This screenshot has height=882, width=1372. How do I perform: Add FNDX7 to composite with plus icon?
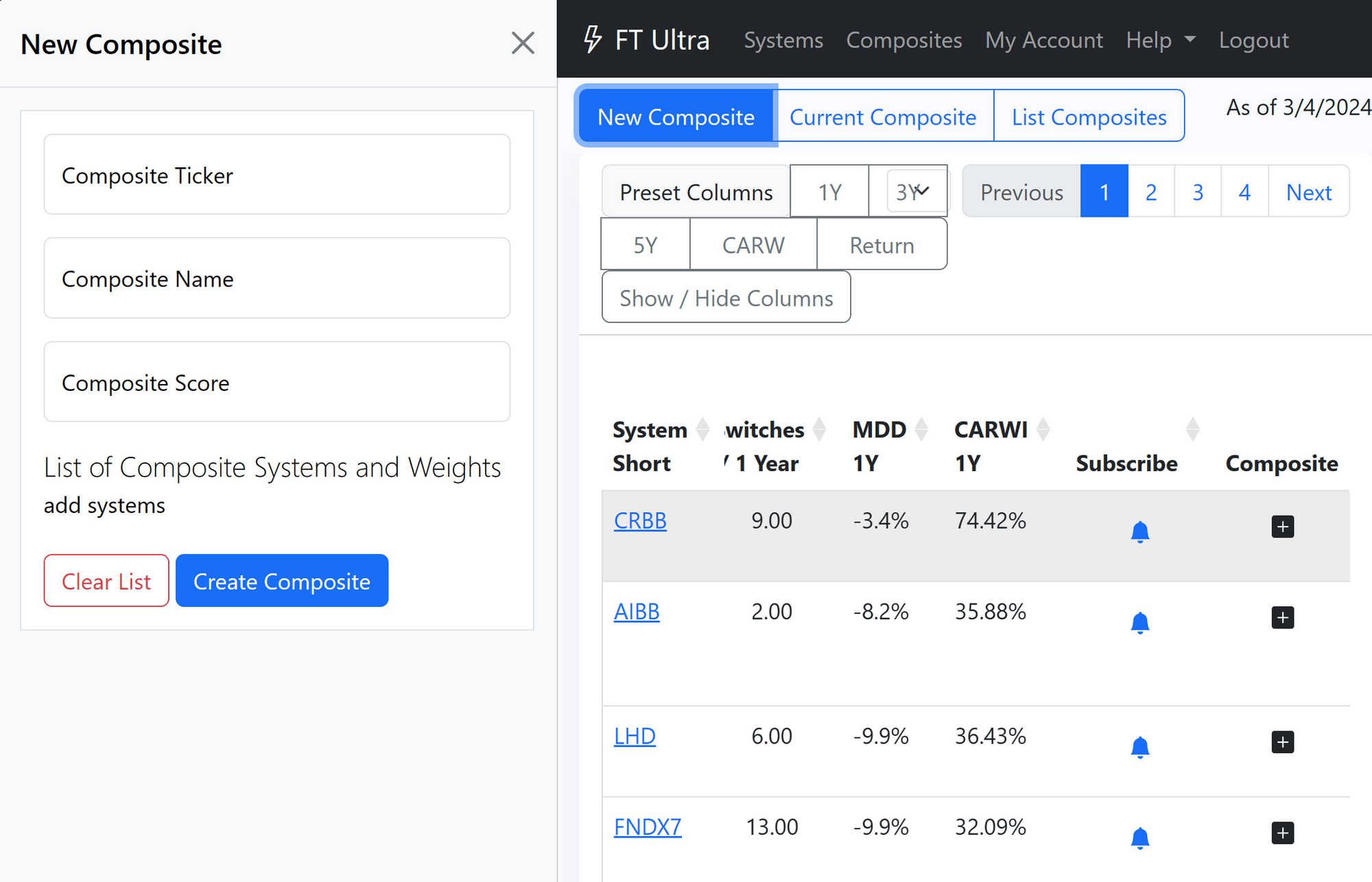click(1282, 833)
